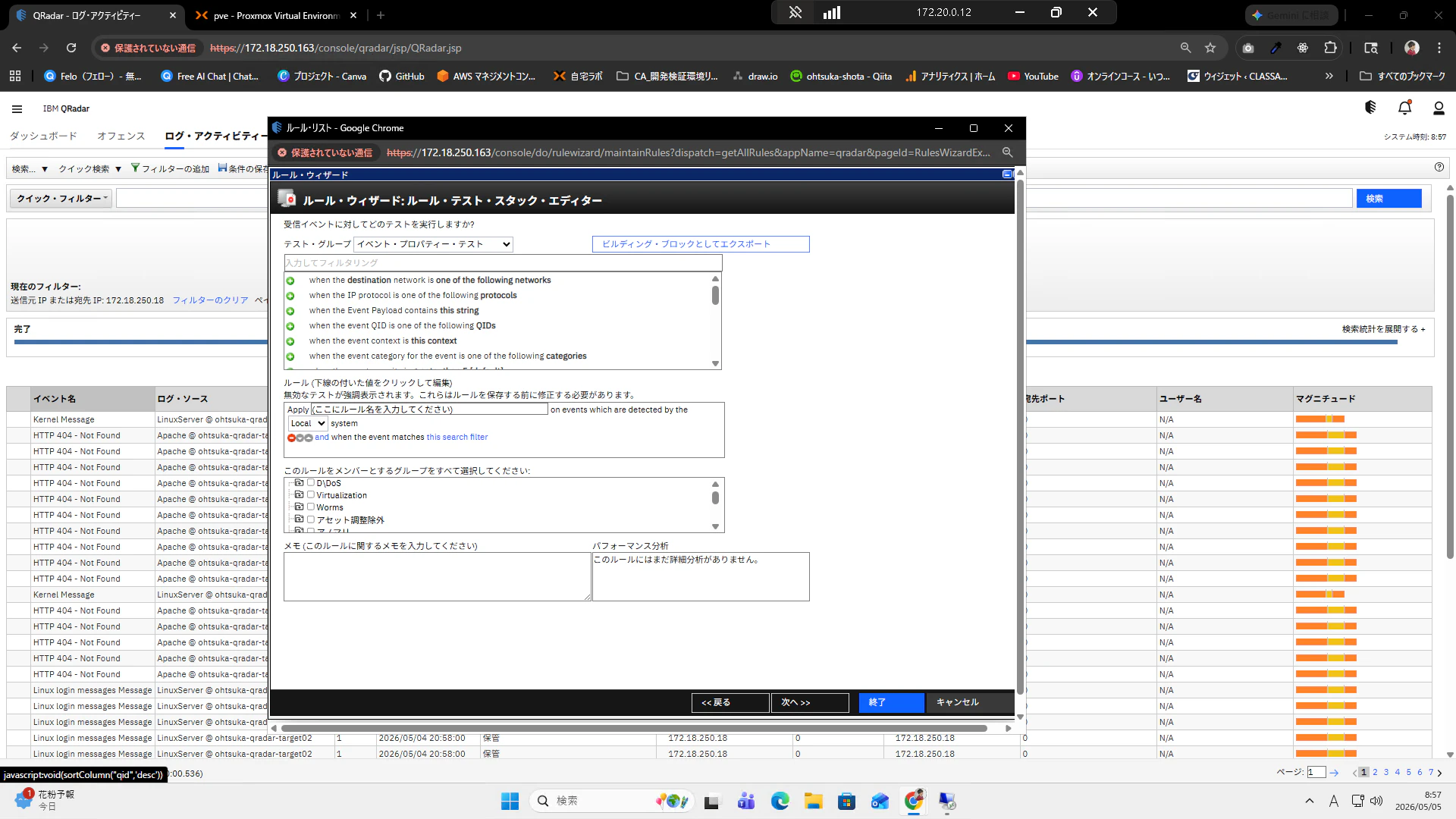The height and width of the screenshot is (819, 1456).
Task: Open the 'this search filter' link
Action: (457, 438)
